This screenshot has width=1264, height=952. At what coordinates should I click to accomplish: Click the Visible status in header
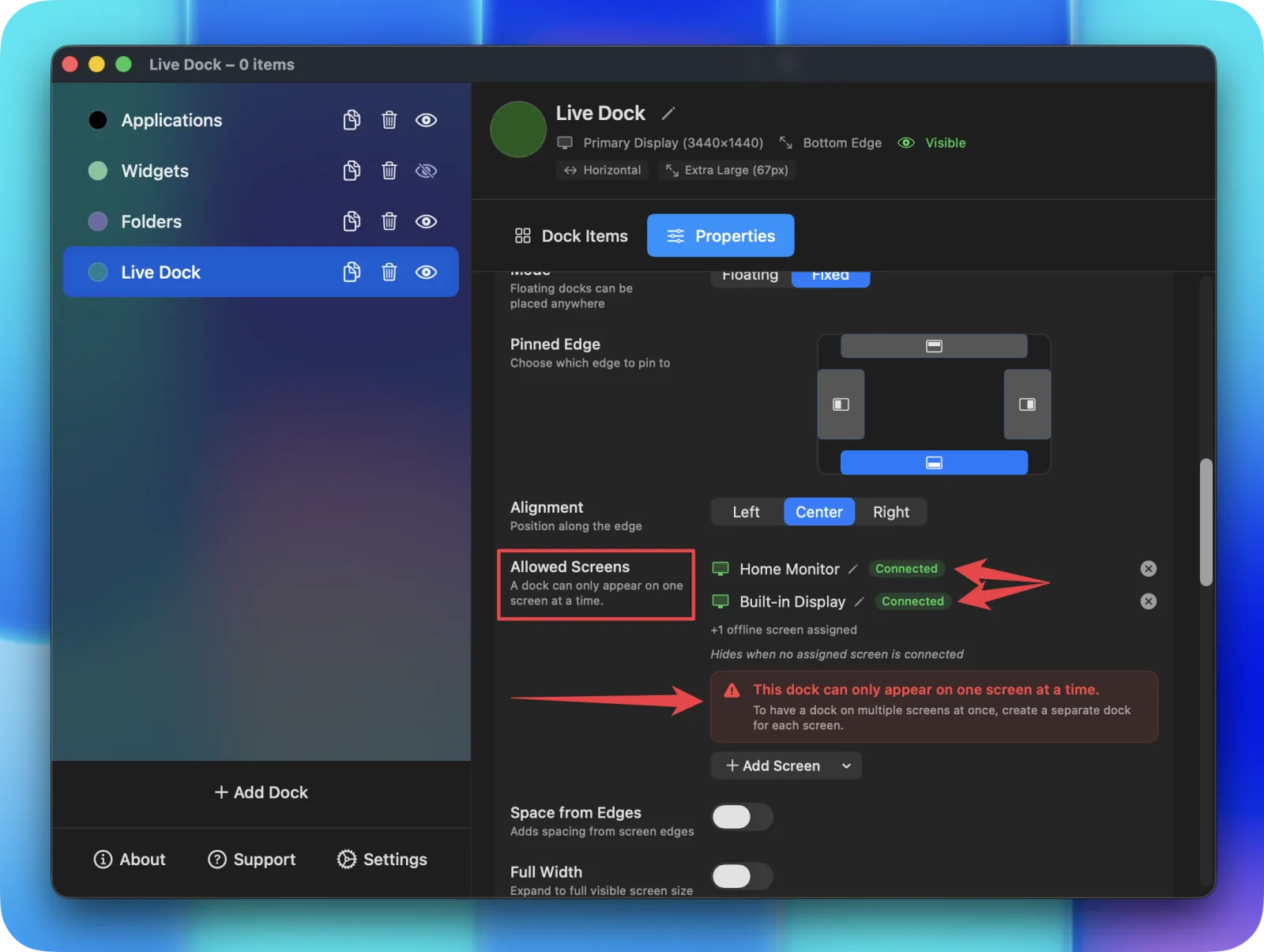coord(932,143)
